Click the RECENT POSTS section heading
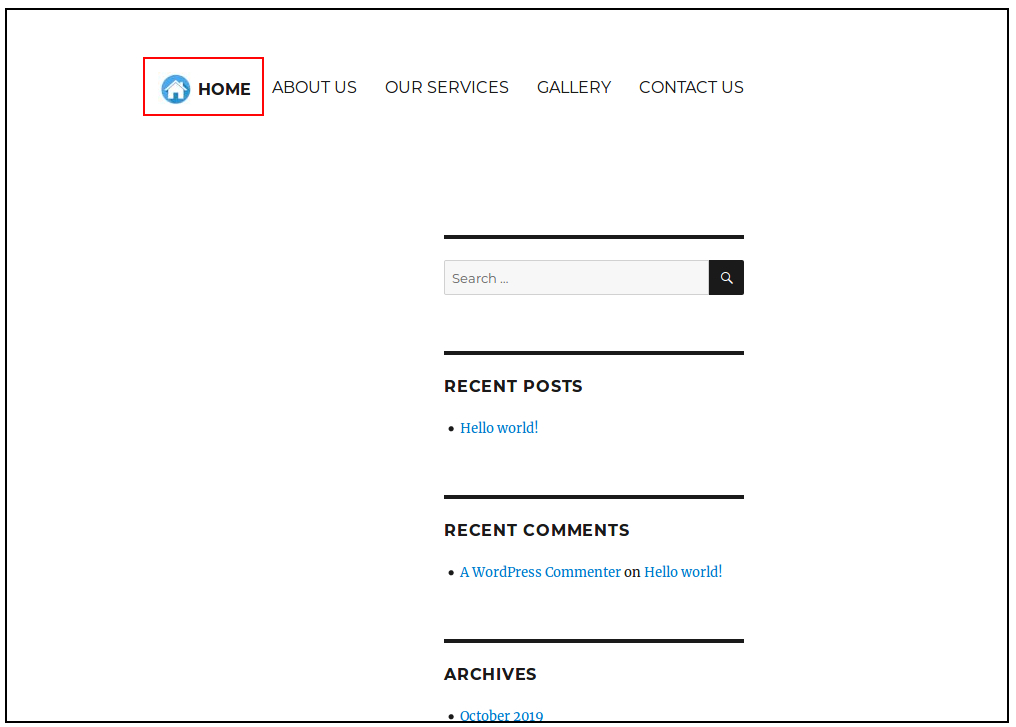The width and height of the screenshot is (1016, 727). [513, 386]
